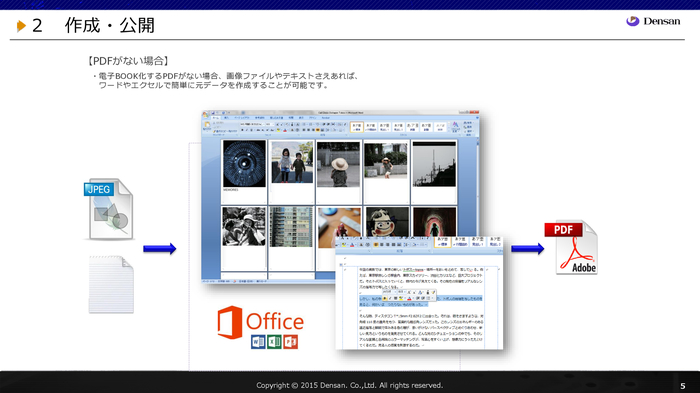Click the blue Word app icon
700x393 pixels.
click(258, 342)
